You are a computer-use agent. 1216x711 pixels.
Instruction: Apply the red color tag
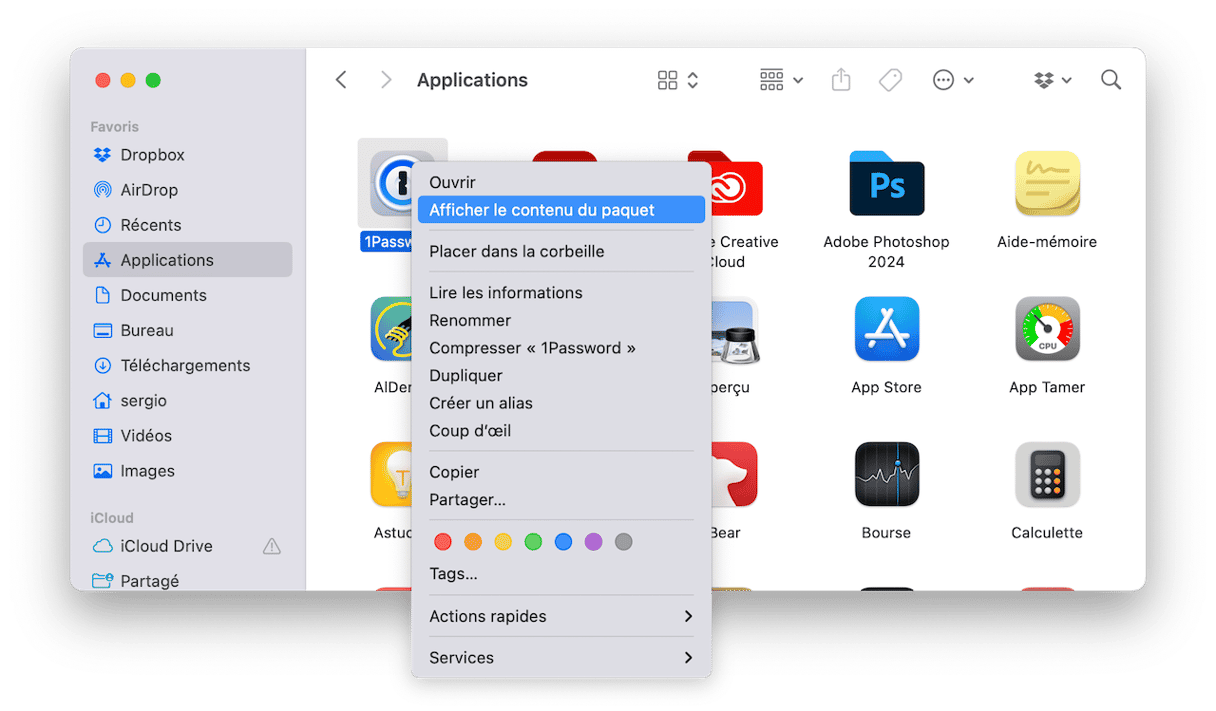point(443,542)
